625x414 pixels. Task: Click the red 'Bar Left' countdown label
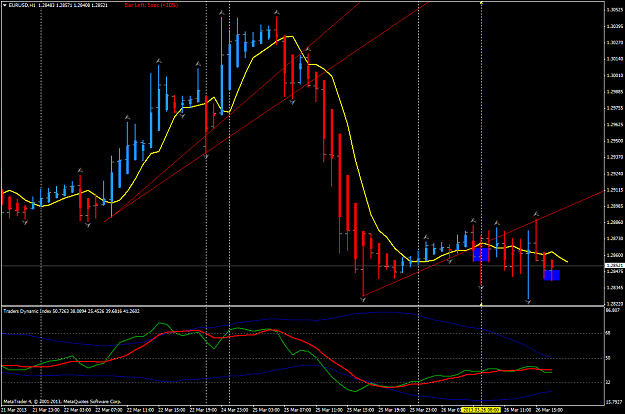click(x=151, y=6)
